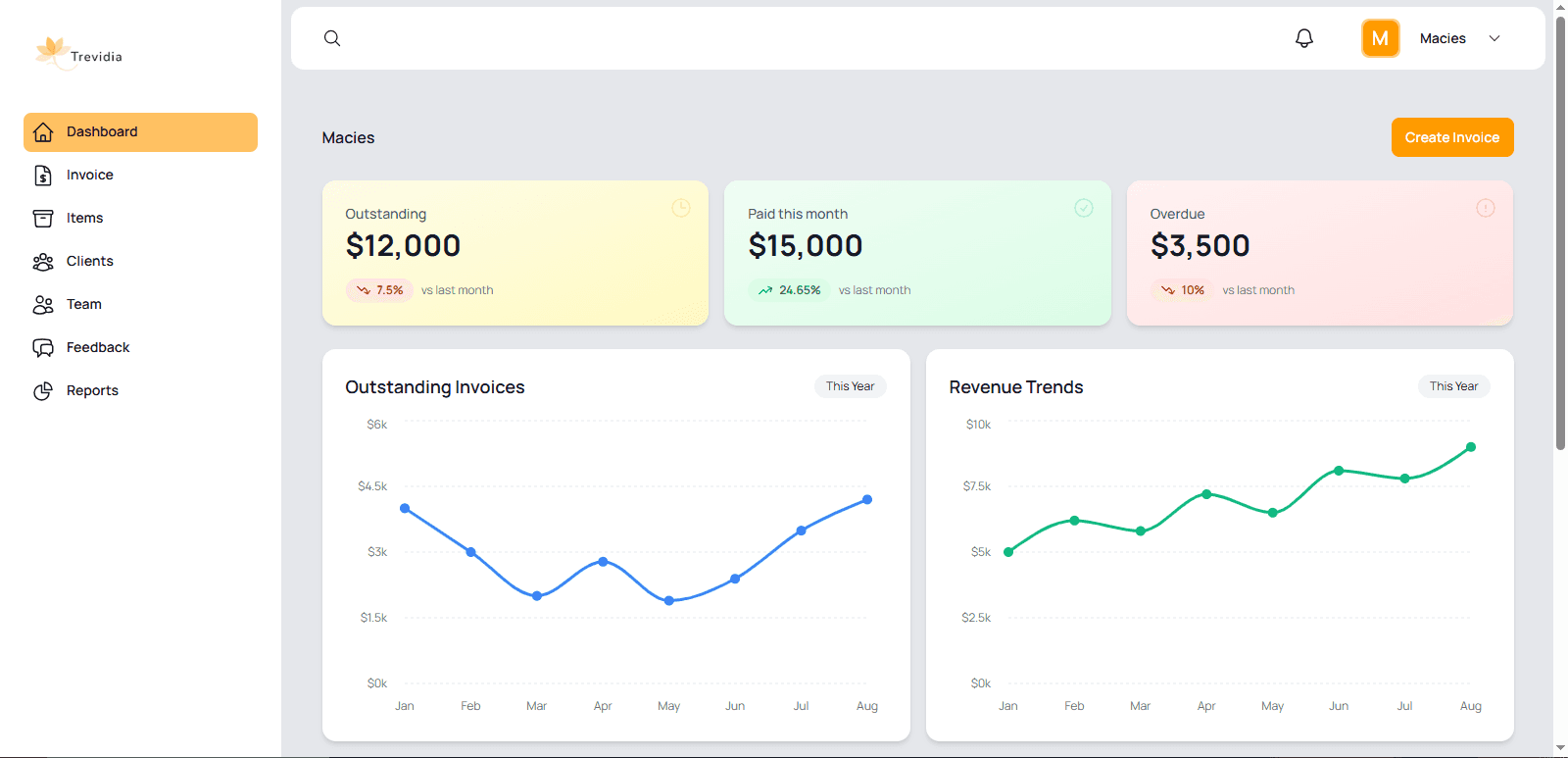Click the alert icon on Overdue card
The image size is (1568, 758).
pyautogui.click(x=1485, y=208)
